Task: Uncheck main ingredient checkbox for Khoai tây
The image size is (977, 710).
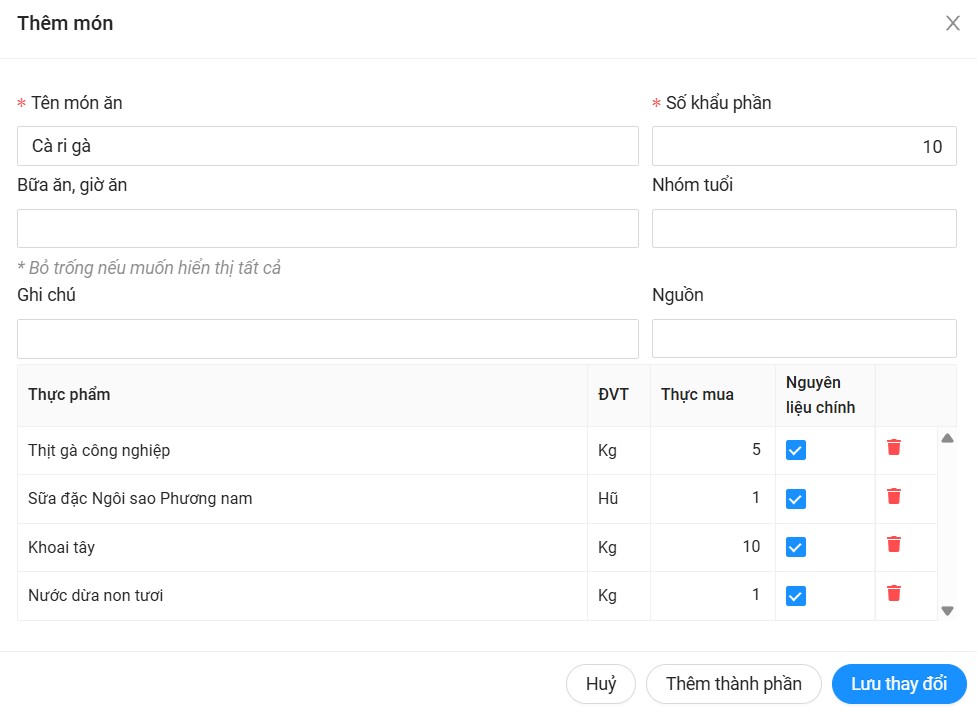Action: pos(796,547)
